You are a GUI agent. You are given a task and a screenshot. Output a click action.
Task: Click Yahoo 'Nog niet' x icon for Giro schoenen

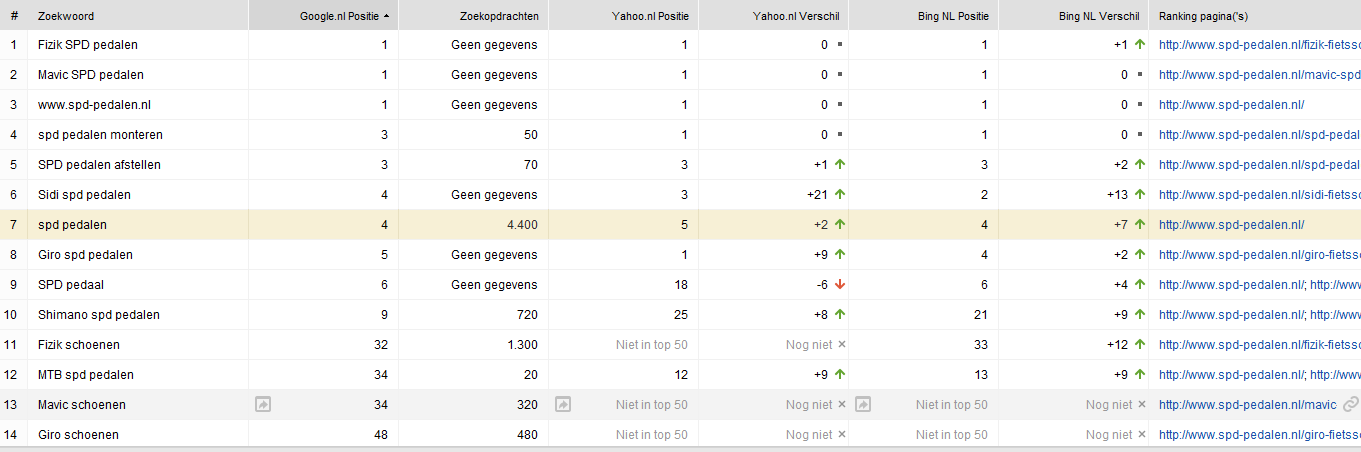pyautogui.click(x=842, y=435)
